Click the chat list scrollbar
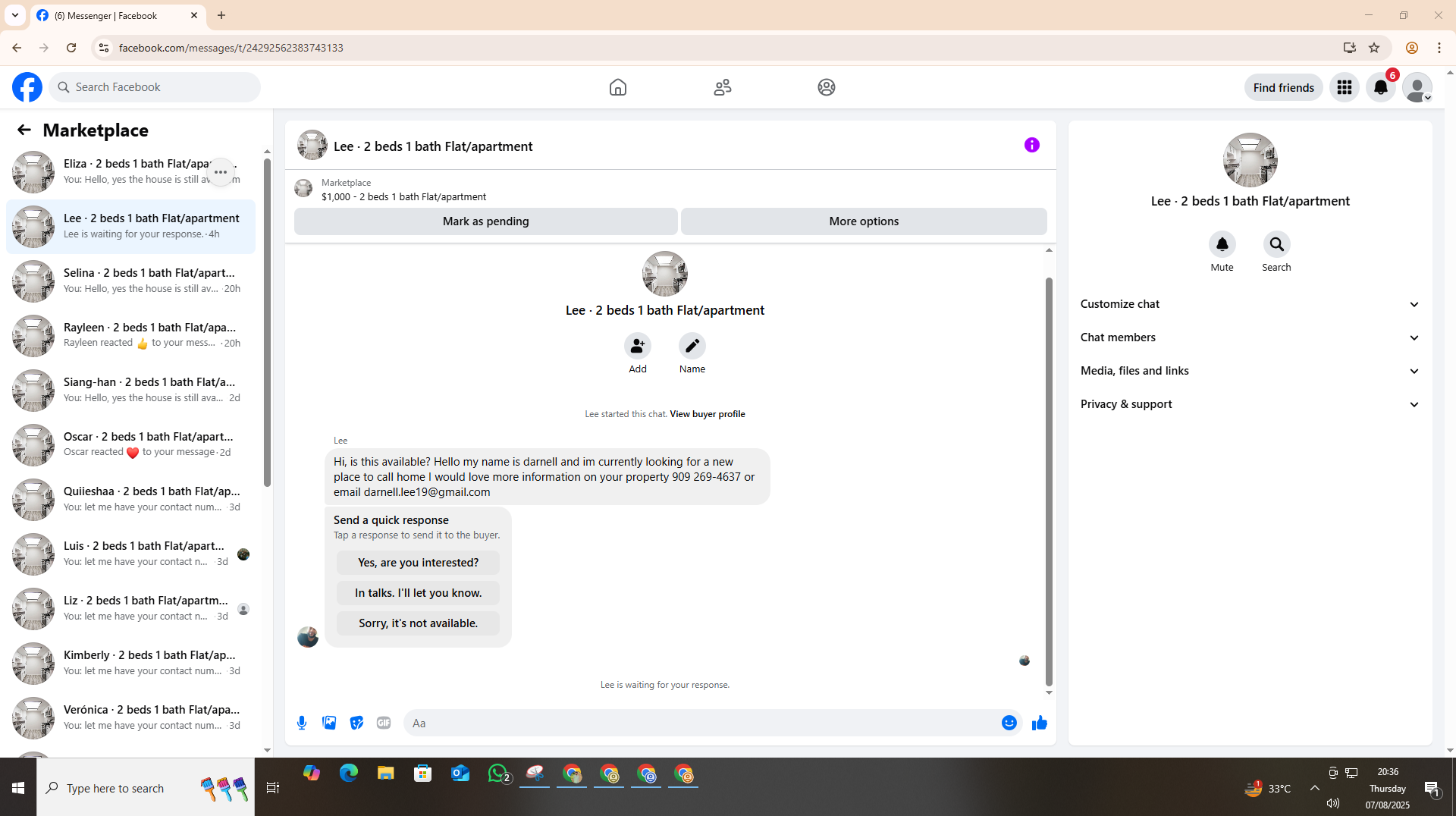 pyautogui.click(x=267, y=322)
